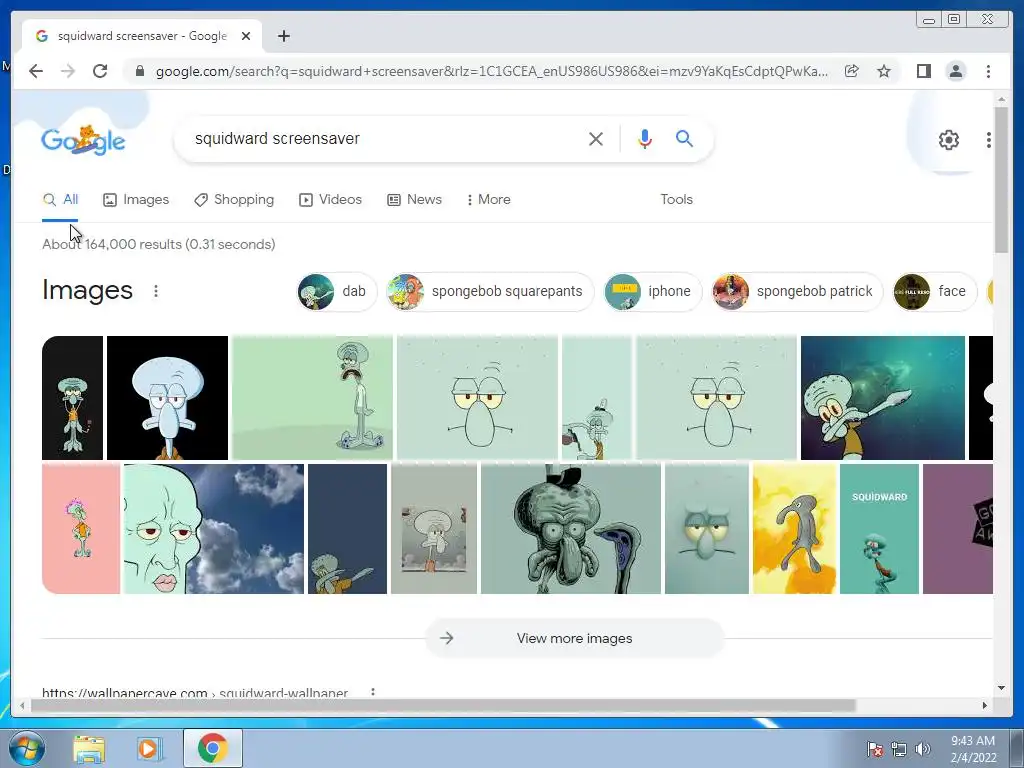
Task: Open sad standing Squidward green thumbnail
Action: coord(312,398)
